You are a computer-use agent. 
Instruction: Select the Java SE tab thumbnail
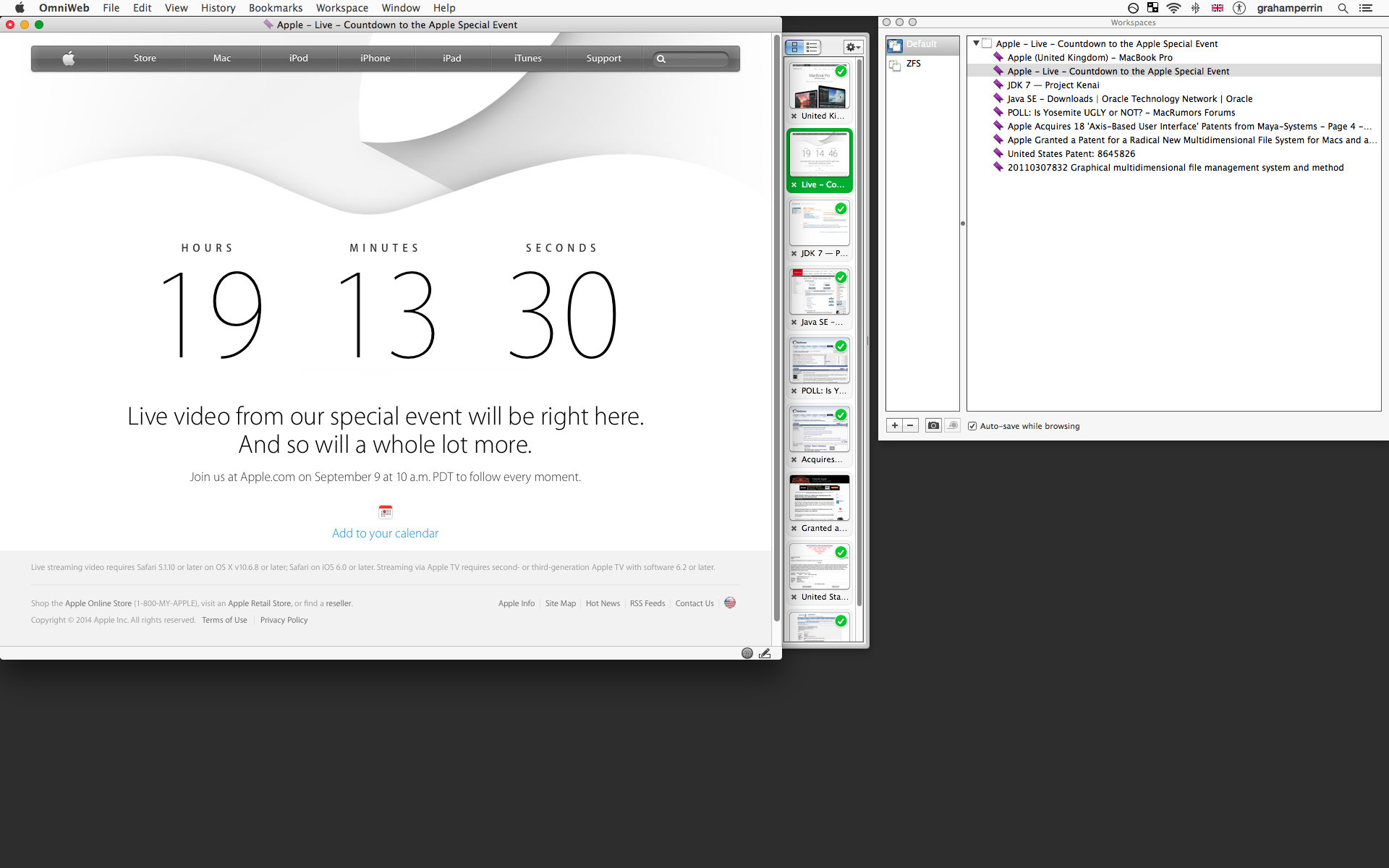coord(819,292)
